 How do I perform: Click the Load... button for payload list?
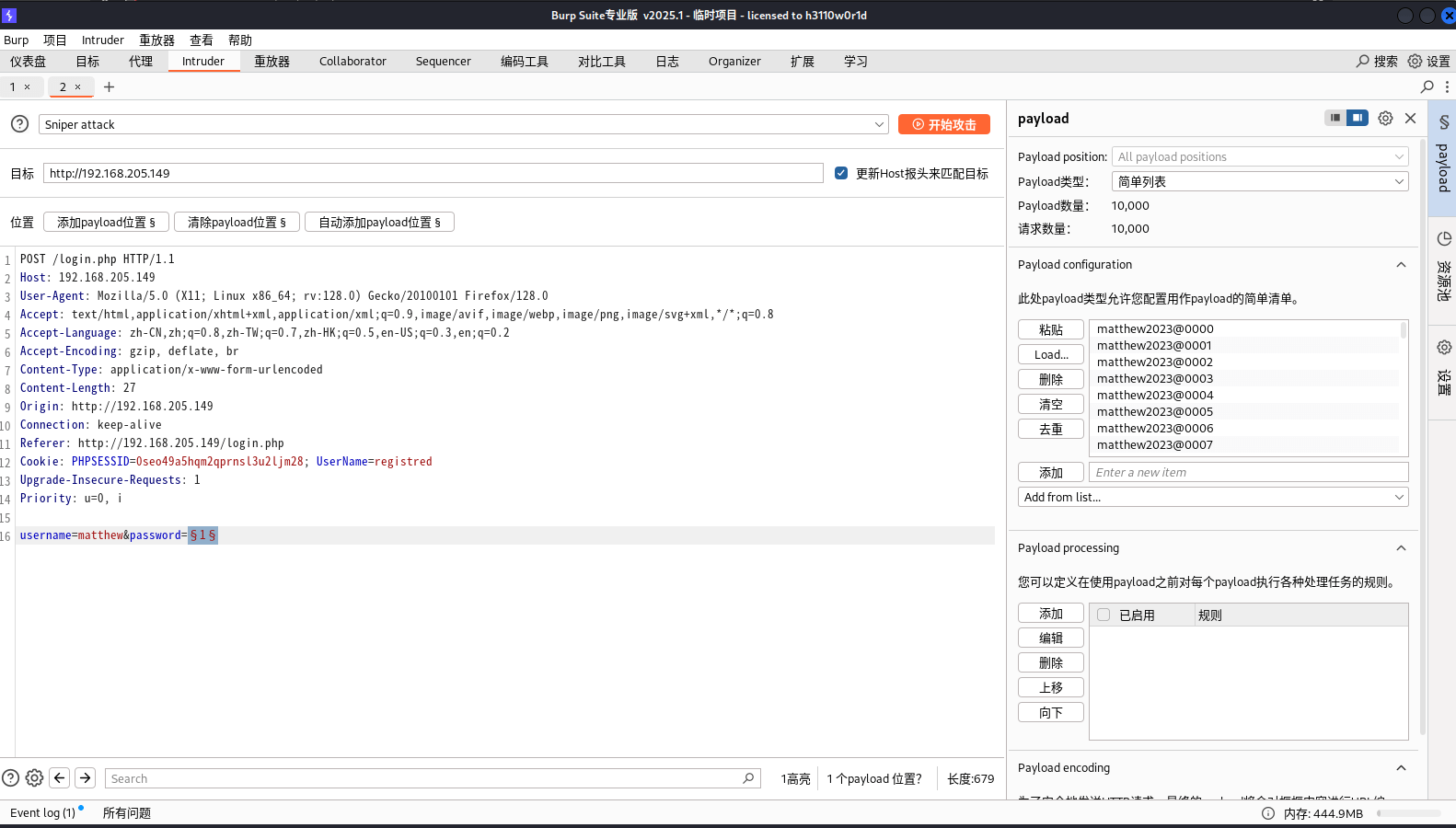[x=1050, y=354]
